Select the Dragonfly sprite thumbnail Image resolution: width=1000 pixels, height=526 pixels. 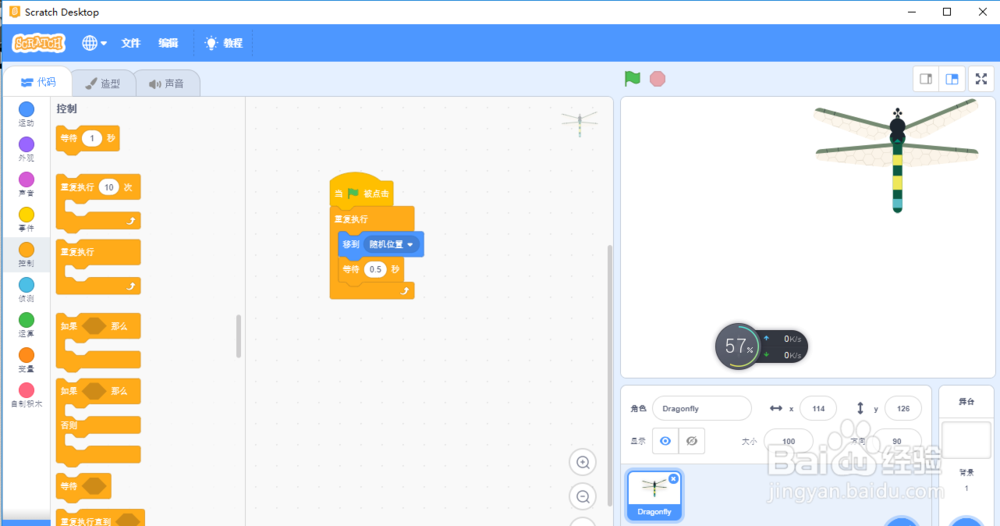(654, 495)
